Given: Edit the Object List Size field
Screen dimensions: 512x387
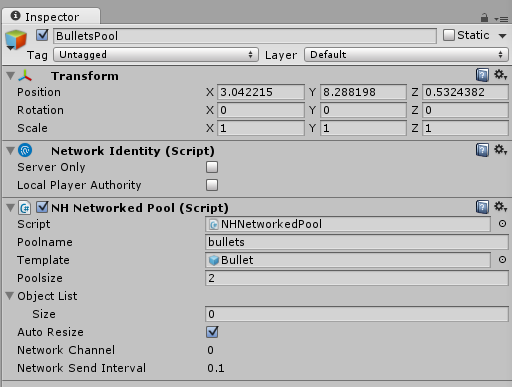Looking at the screenshot, I should (x=357, y=314).
